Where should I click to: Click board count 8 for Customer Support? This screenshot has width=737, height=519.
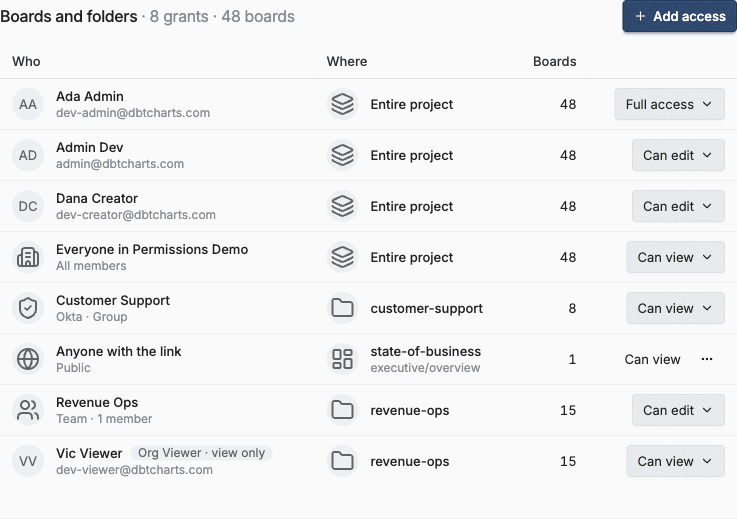(x=572, y=308)
